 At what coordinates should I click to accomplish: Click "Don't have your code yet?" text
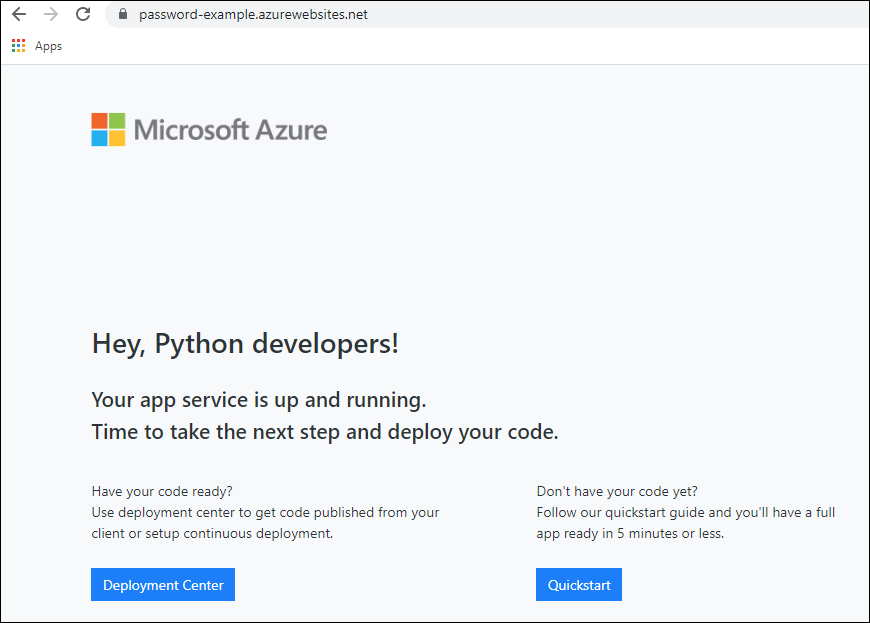click(x=617, y=492)
